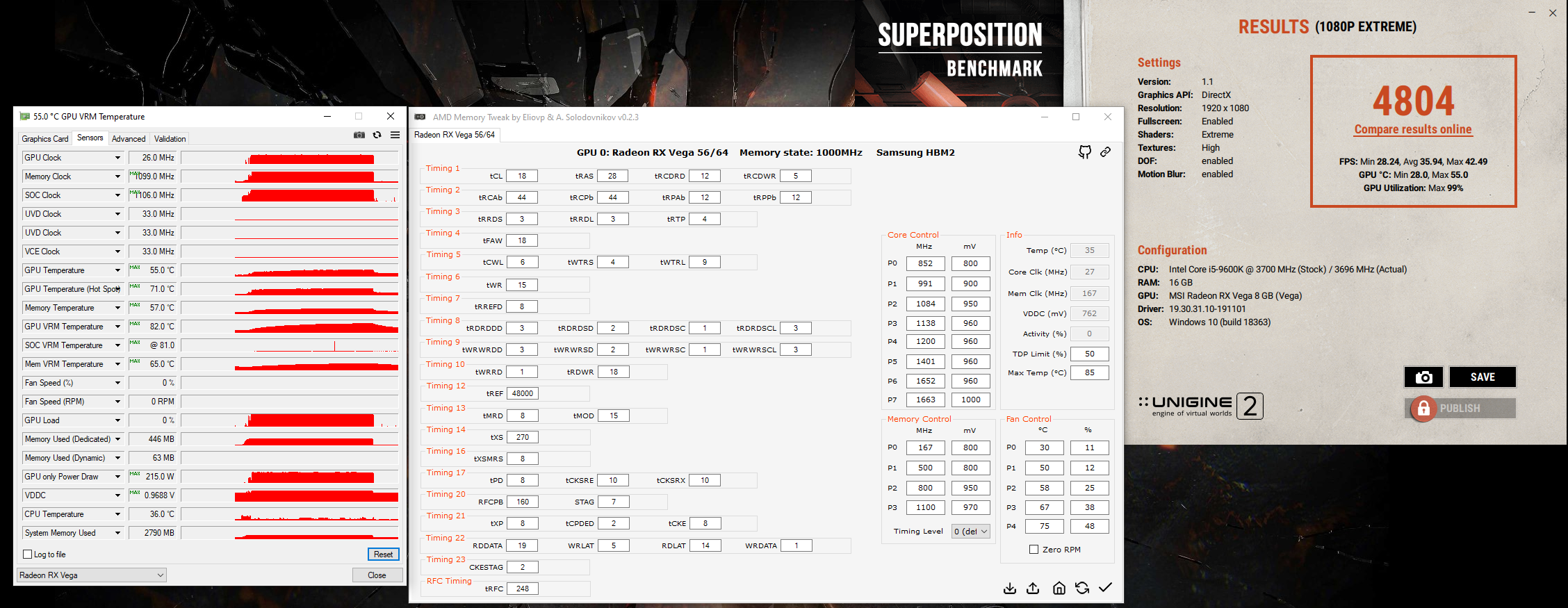This screenshot has height=608, width=1568.
Task: Take a GPU-Z screenshot with camera icon
Action: pyautogui.click(x=359, y=135)
